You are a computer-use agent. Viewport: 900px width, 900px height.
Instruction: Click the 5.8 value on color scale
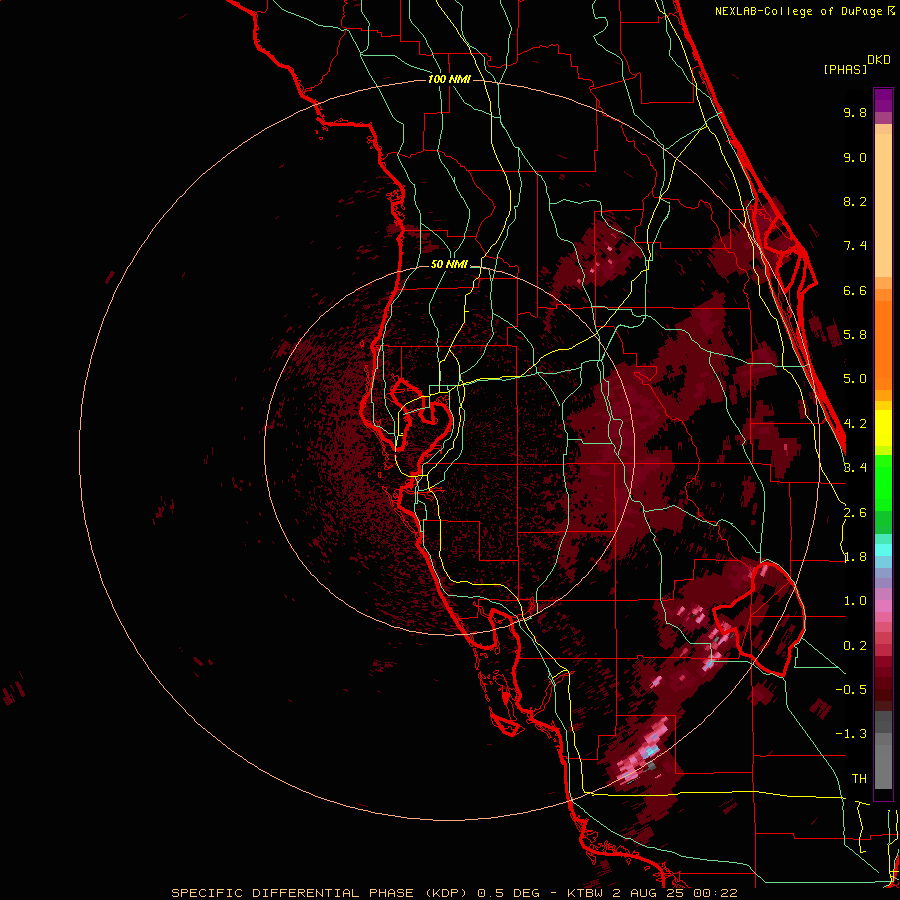(x=855, y=335)
